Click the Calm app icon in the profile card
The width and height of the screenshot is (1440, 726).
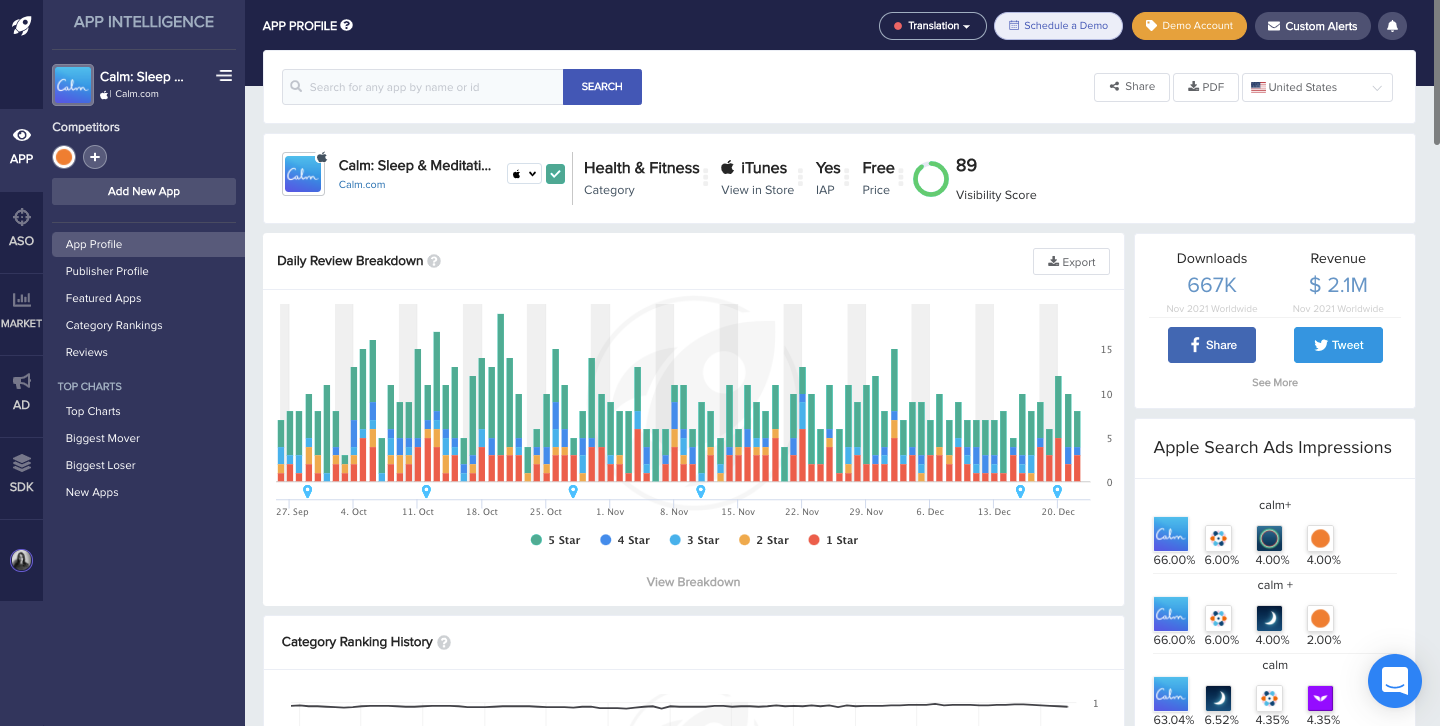point(303,174)
